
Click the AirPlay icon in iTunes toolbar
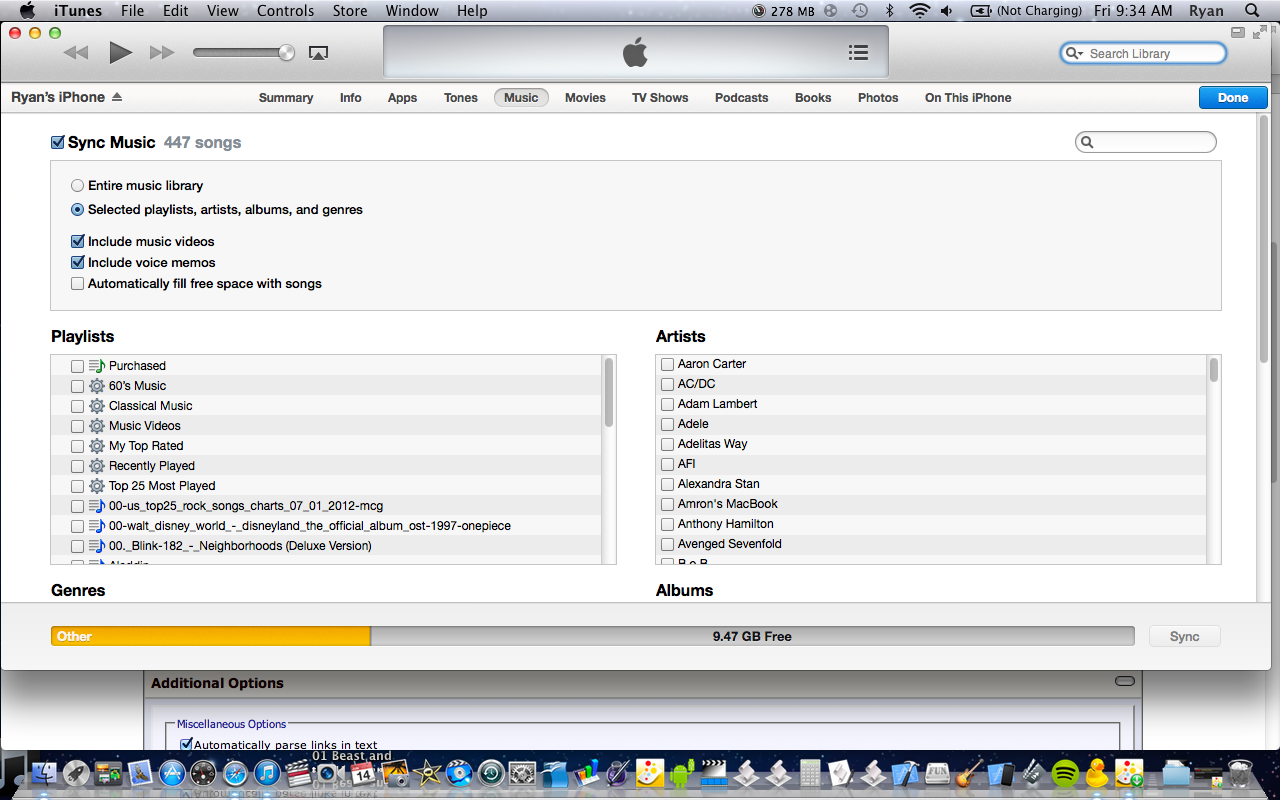point(318,53)
